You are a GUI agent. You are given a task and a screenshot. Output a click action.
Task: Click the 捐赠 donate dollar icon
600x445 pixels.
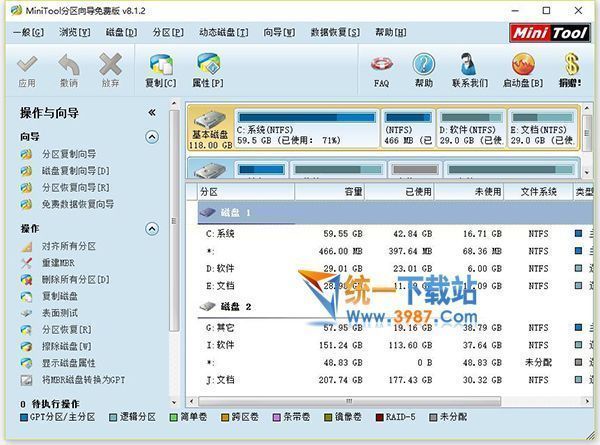point(571,65)
